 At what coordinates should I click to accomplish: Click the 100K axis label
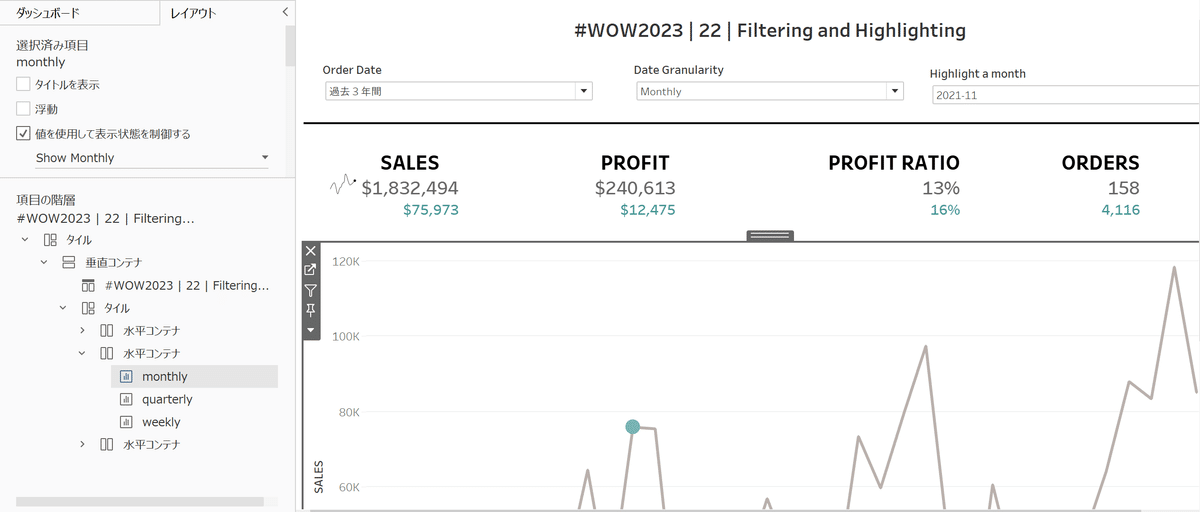346,336
